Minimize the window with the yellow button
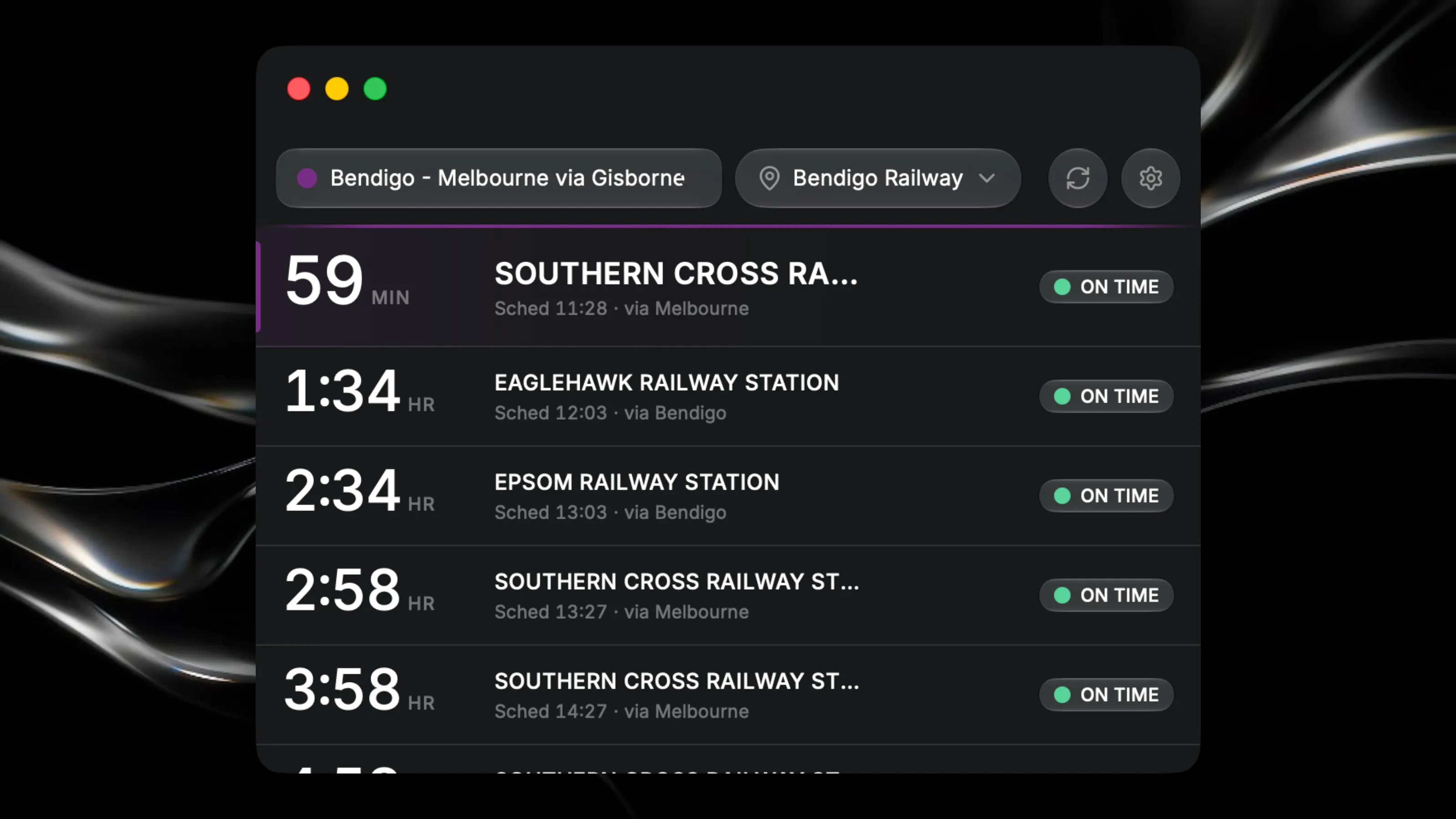1456x819 pixels. coord(337,89)
